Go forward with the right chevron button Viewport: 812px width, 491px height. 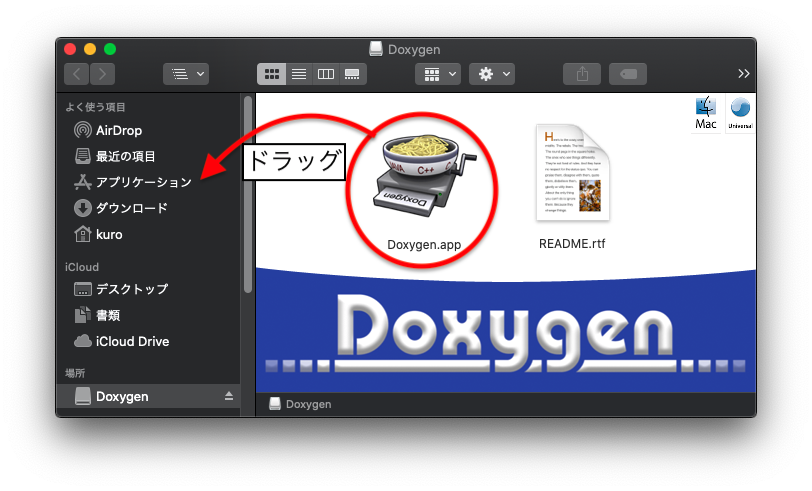pyautogui.click(x=103, y=74)
